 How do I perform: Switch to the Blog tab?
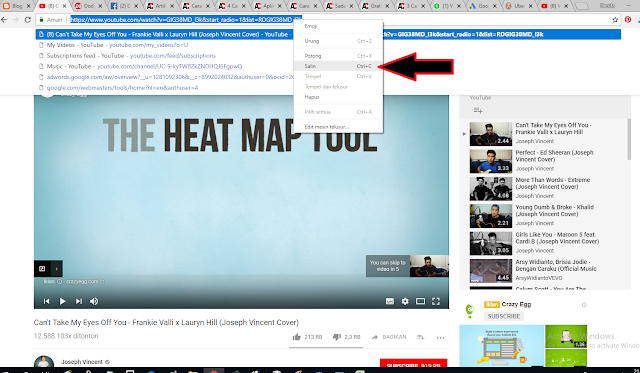(16, 6)
